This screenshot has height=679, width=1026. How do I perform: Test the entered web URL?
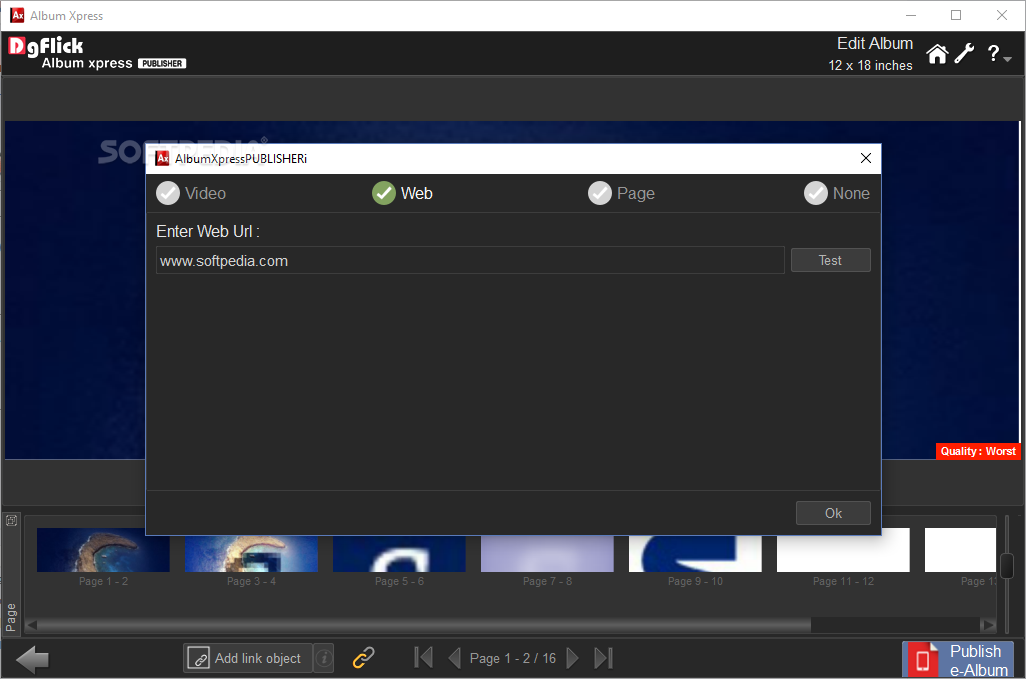[830, 260]
